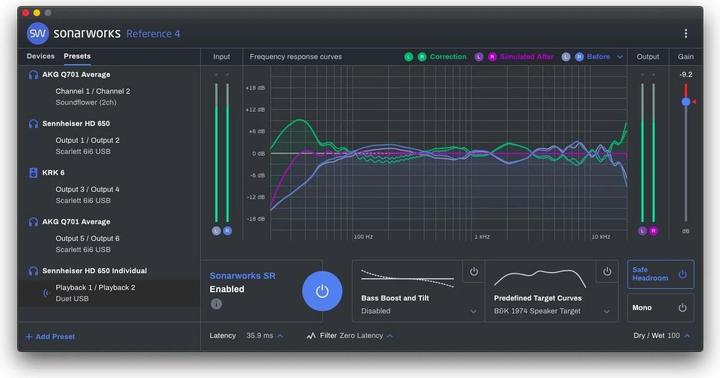720x378 pixels.
Task: Click the input R channel badge
Action: coord(227,231)
